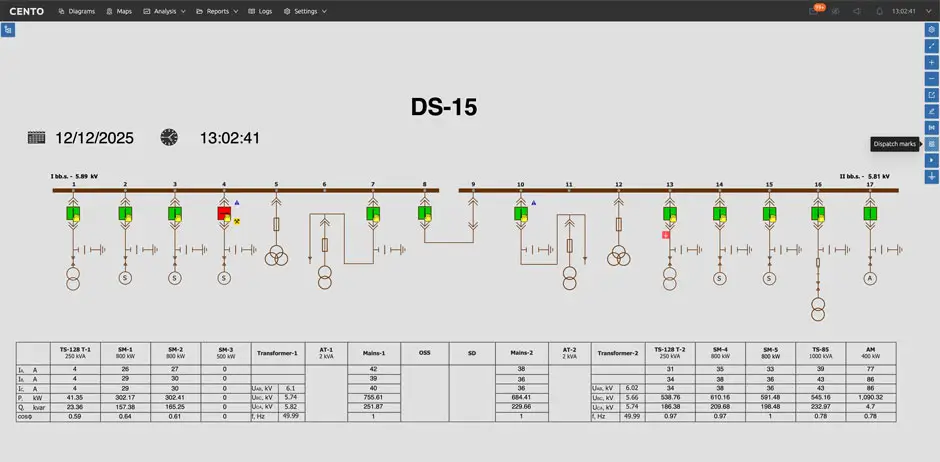This screenshot has width=940, height=462.
Task: Select green breaker on feeder 17
Action: point(870,213)
